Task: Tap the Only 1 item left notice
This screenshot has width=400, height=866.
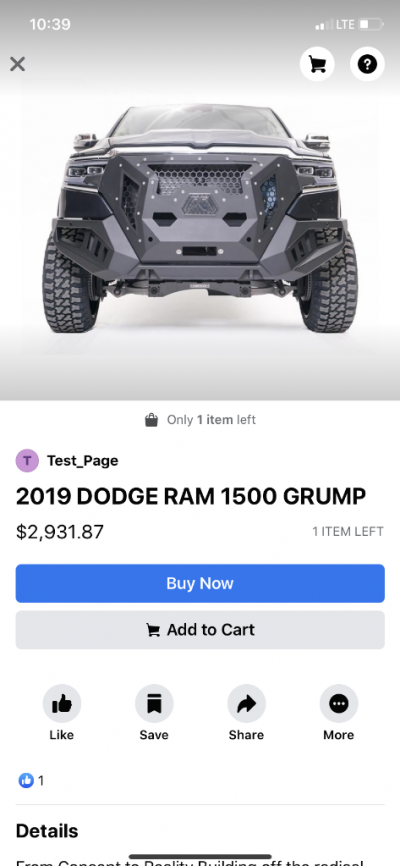Action: [x=212, y=420]
